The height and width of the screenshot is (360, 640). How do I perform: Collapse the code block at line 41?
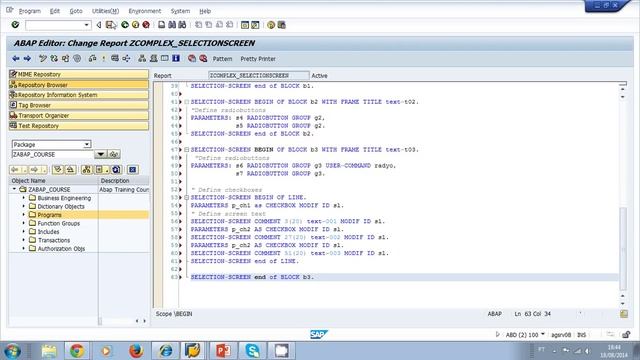point(187,102)
